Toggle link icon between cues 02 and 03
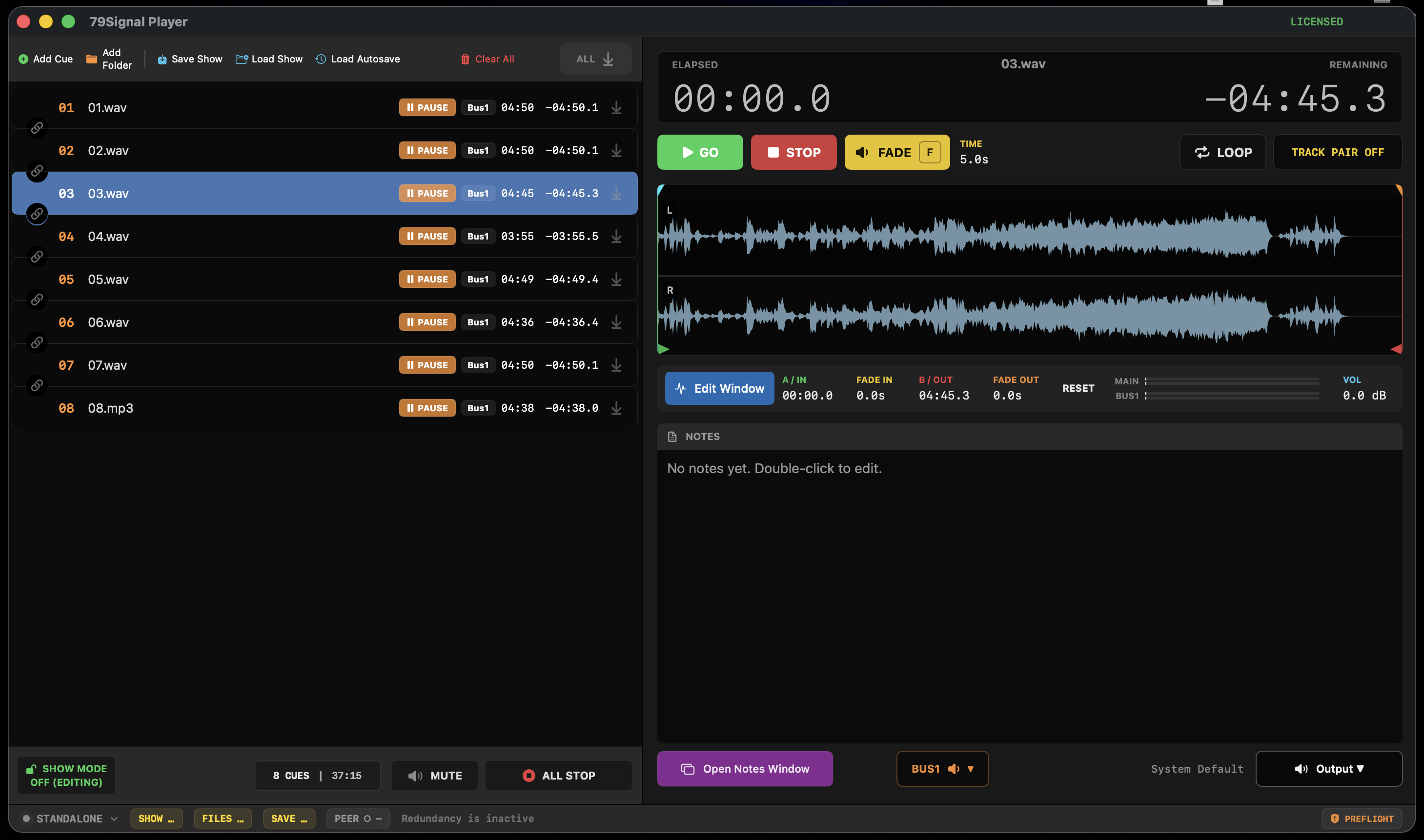The width and height of the screenshot is (1424, 840). pyautogui.click(x=37, y=171)
